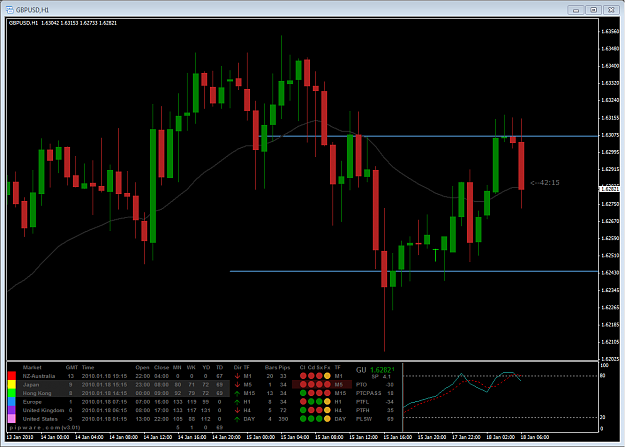Screen dimensions: 625x447
Task: Click the GBPUSD,H1 chart window icon
Action: [10, 10]
